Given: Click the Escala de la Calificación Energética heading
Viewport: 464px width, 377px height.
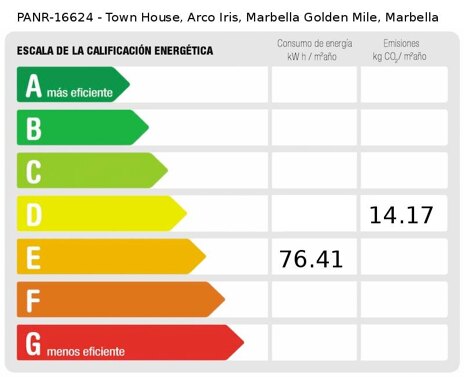Looking at the screenshot, I should coord(115,51).
